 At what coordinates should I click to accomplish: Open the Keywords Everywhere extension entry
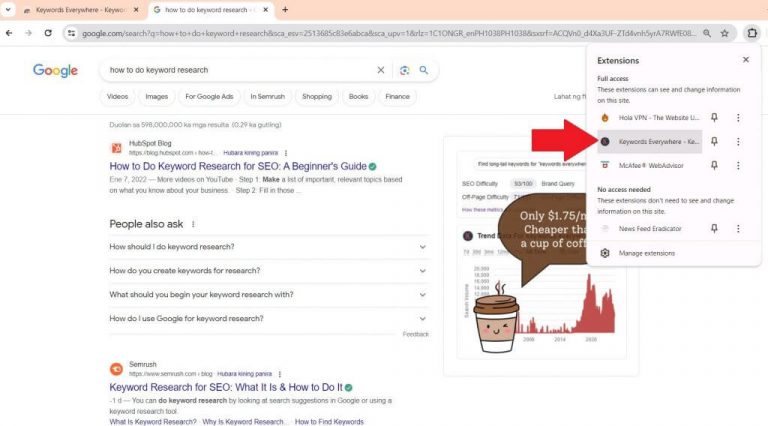coord(649,142)
